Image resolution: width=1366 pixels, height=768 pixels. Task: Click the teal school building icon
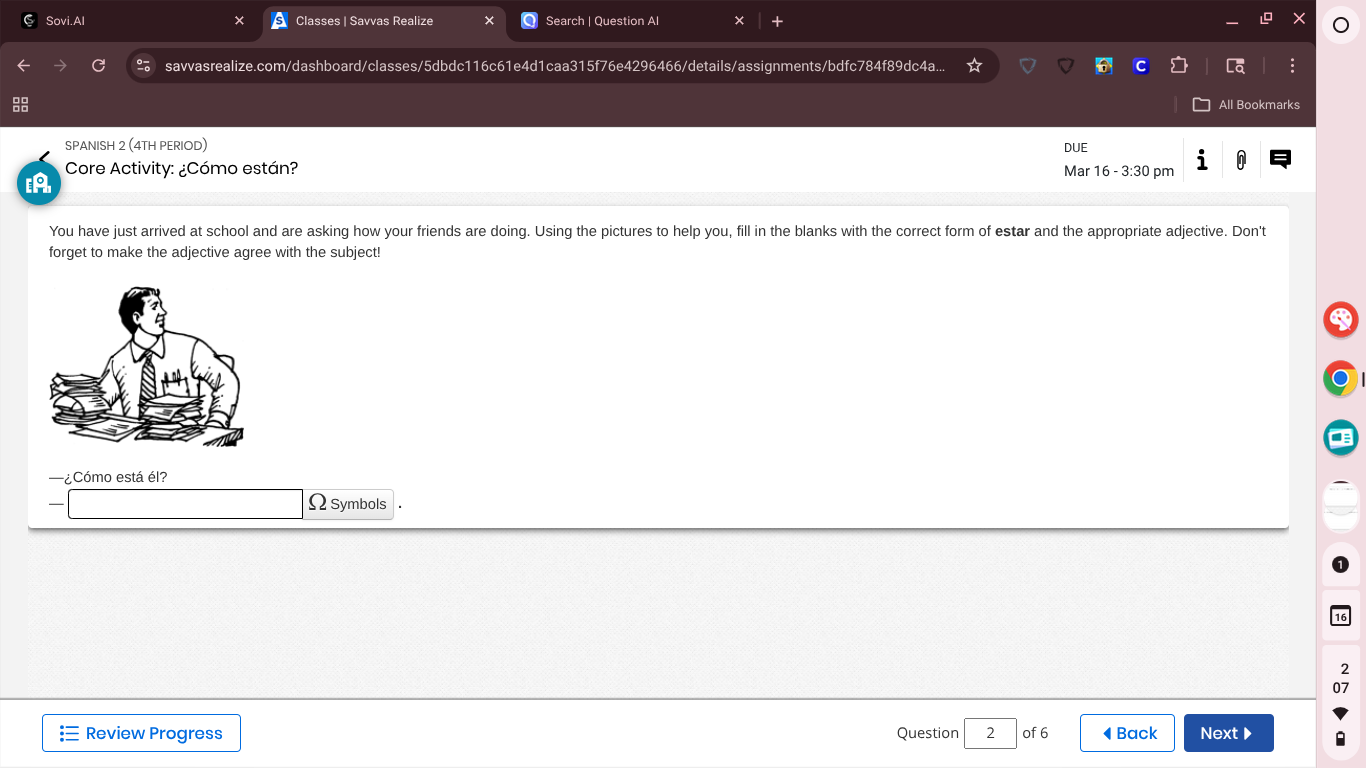pos(39,183)
